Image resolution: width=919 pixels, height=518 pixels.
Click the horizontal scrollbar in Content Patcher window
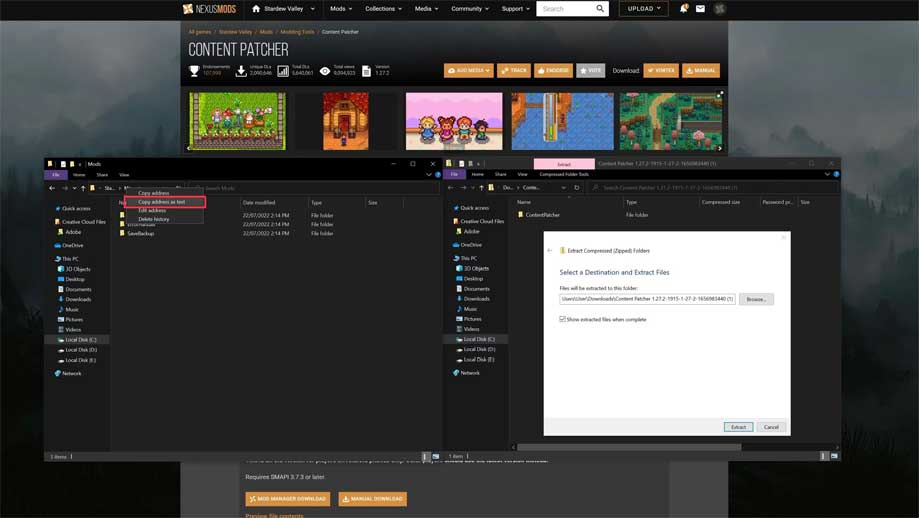click(x=628, y=447)
